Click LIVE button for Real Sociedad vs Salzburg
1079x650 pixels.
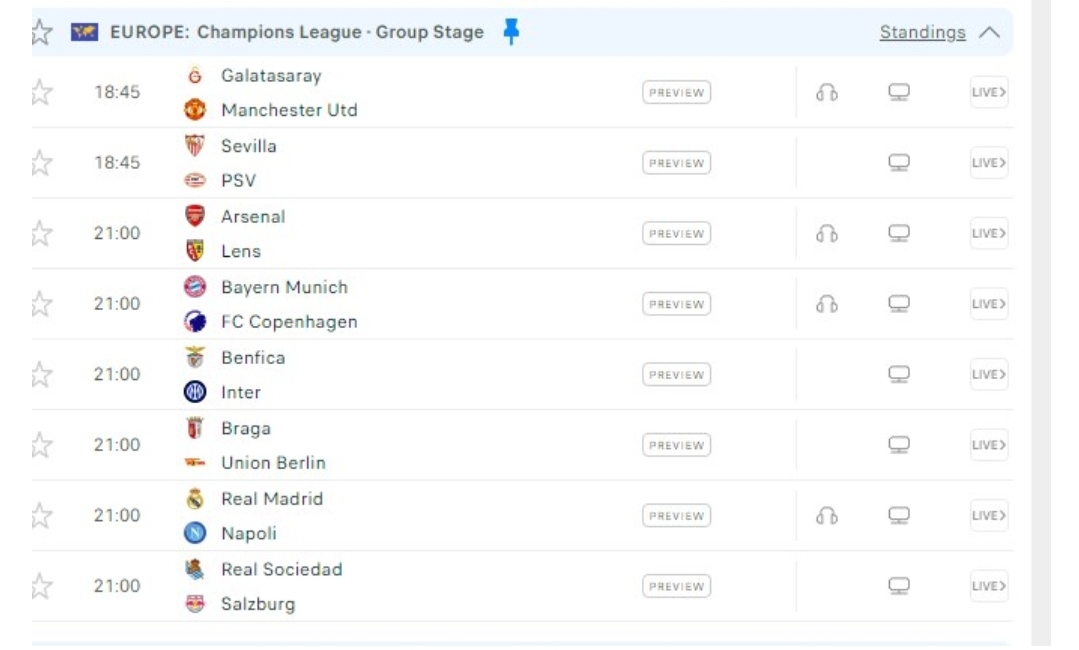[988, 587]
